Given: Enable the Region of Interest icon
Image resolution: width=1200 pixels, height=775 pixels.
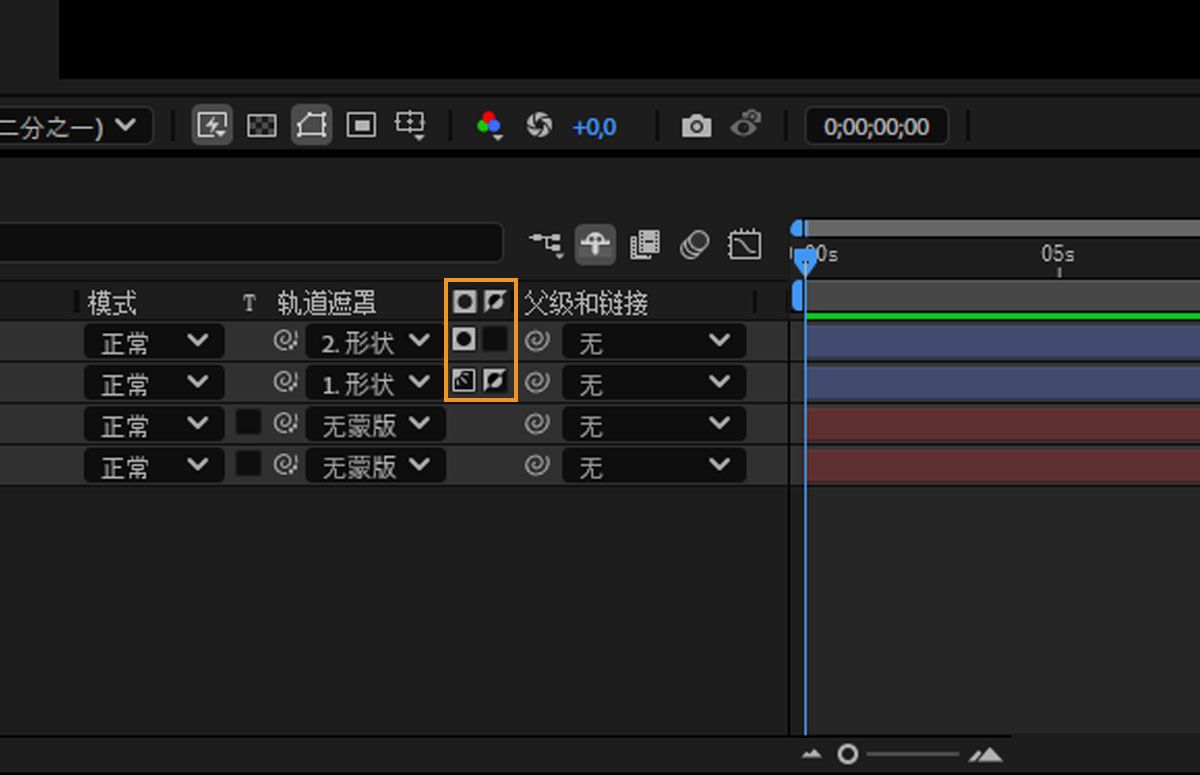Looking at the screenshot, I should [361, 126].
